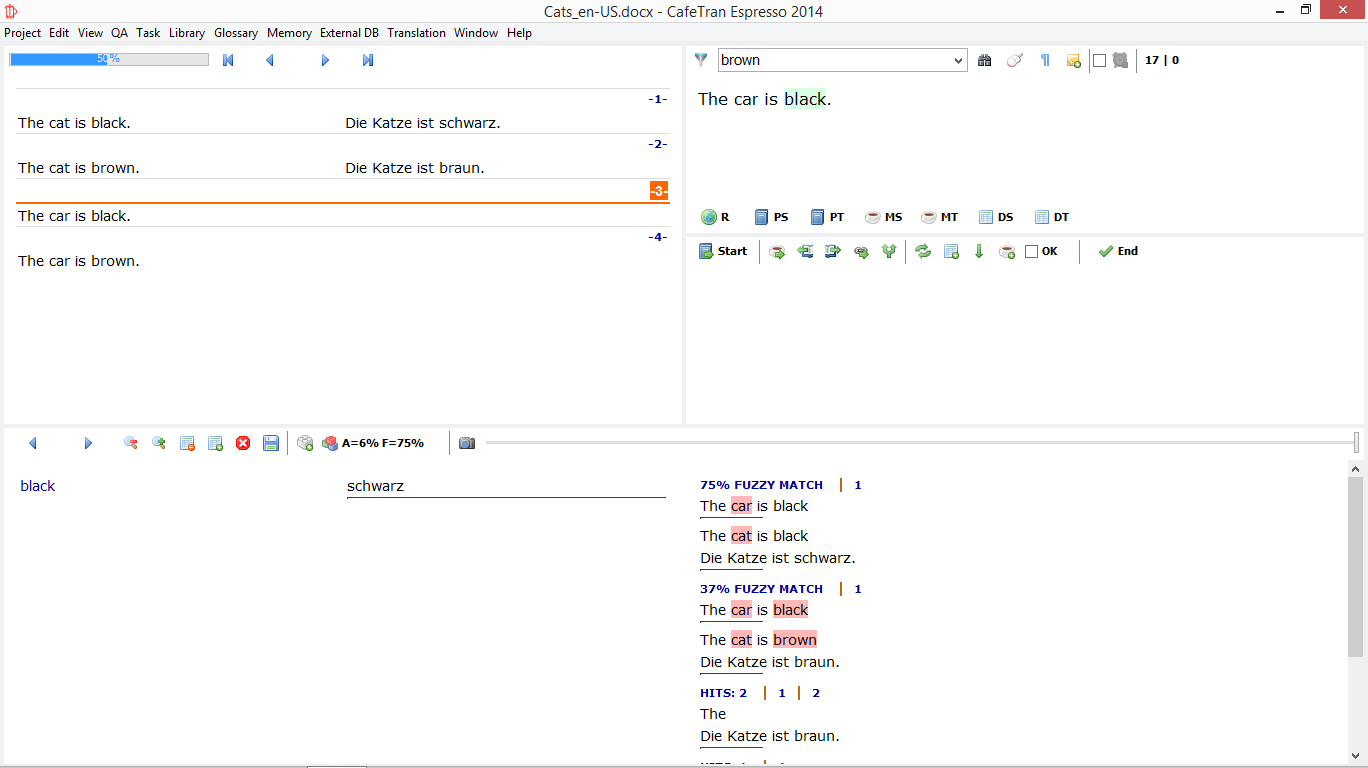Open the Translation menu
This screenshot has width=1368, height=768.
click(x=416, y=33)
